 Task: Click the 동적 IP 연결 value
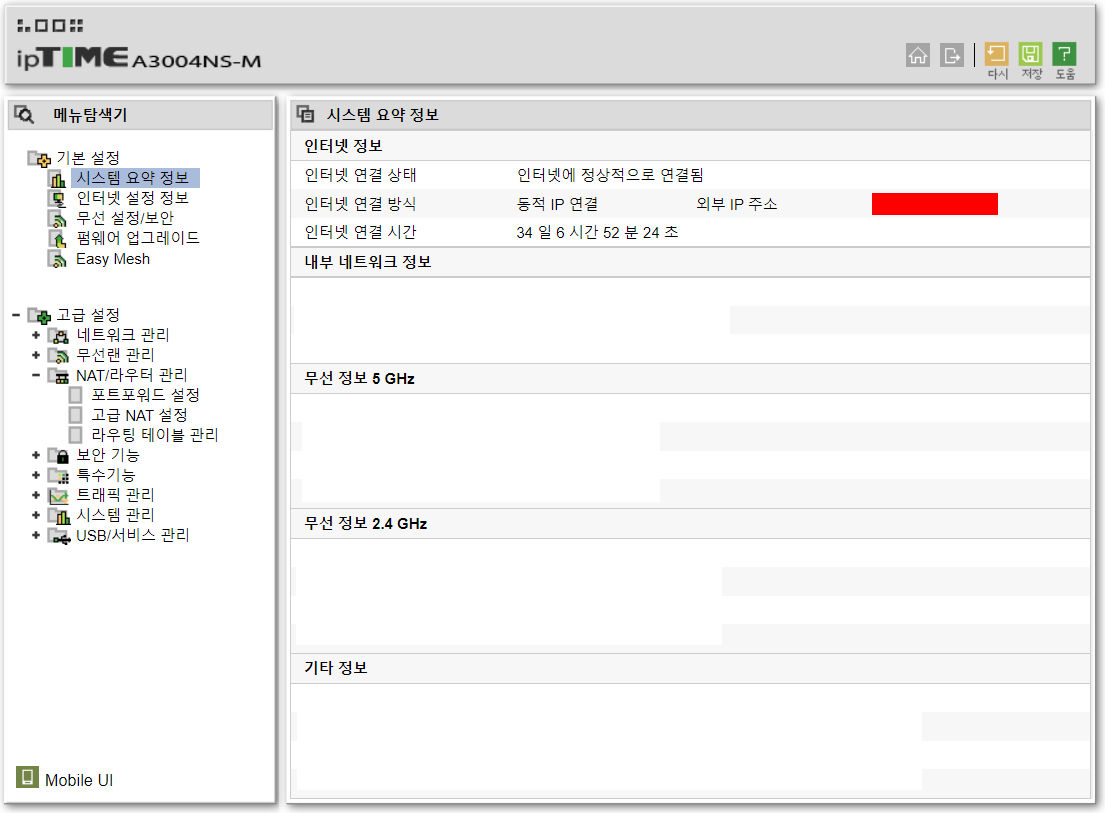click(x=557, y=204)
